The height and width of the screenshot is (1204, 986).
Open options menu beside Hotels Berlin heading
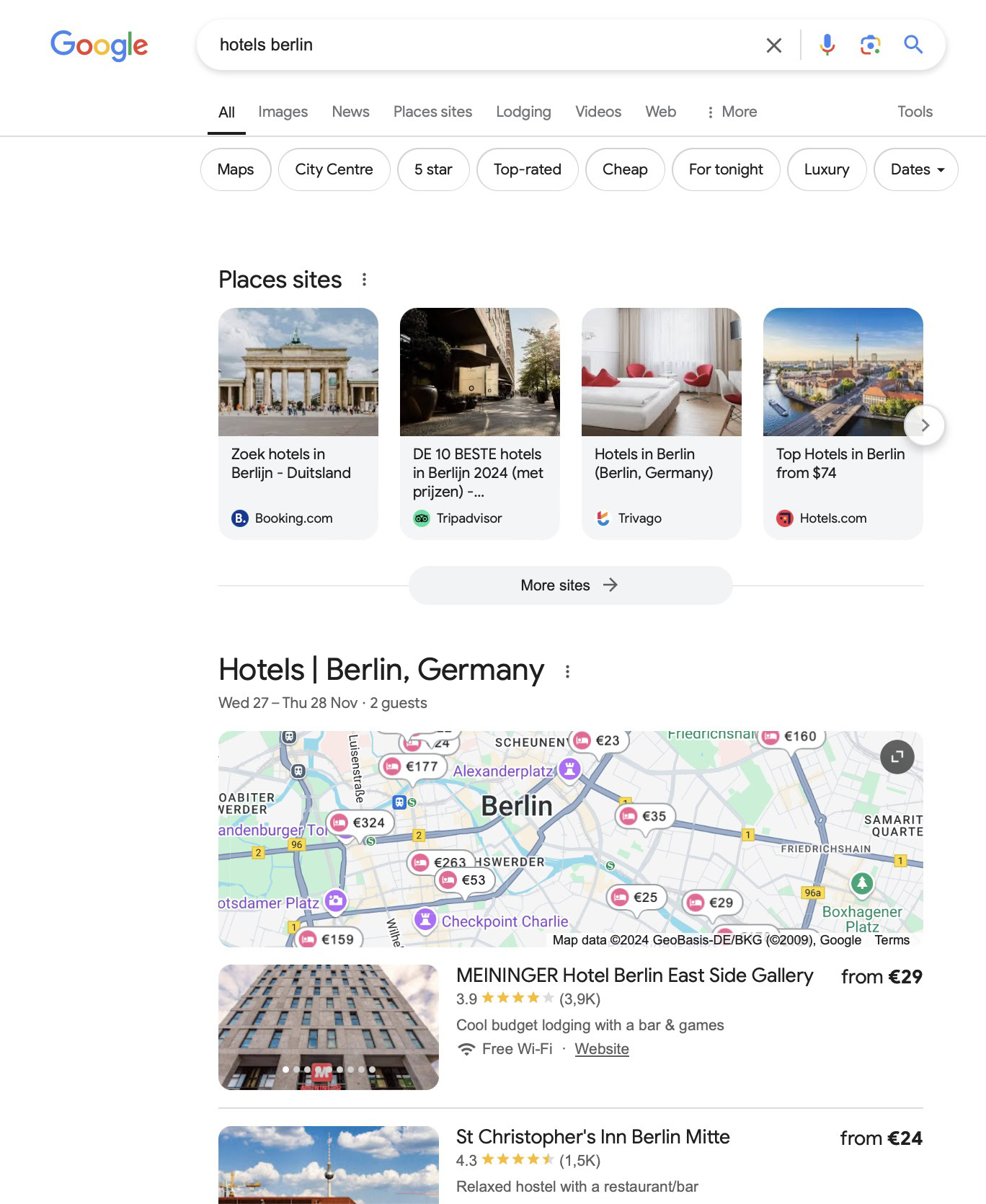[567, 672]
